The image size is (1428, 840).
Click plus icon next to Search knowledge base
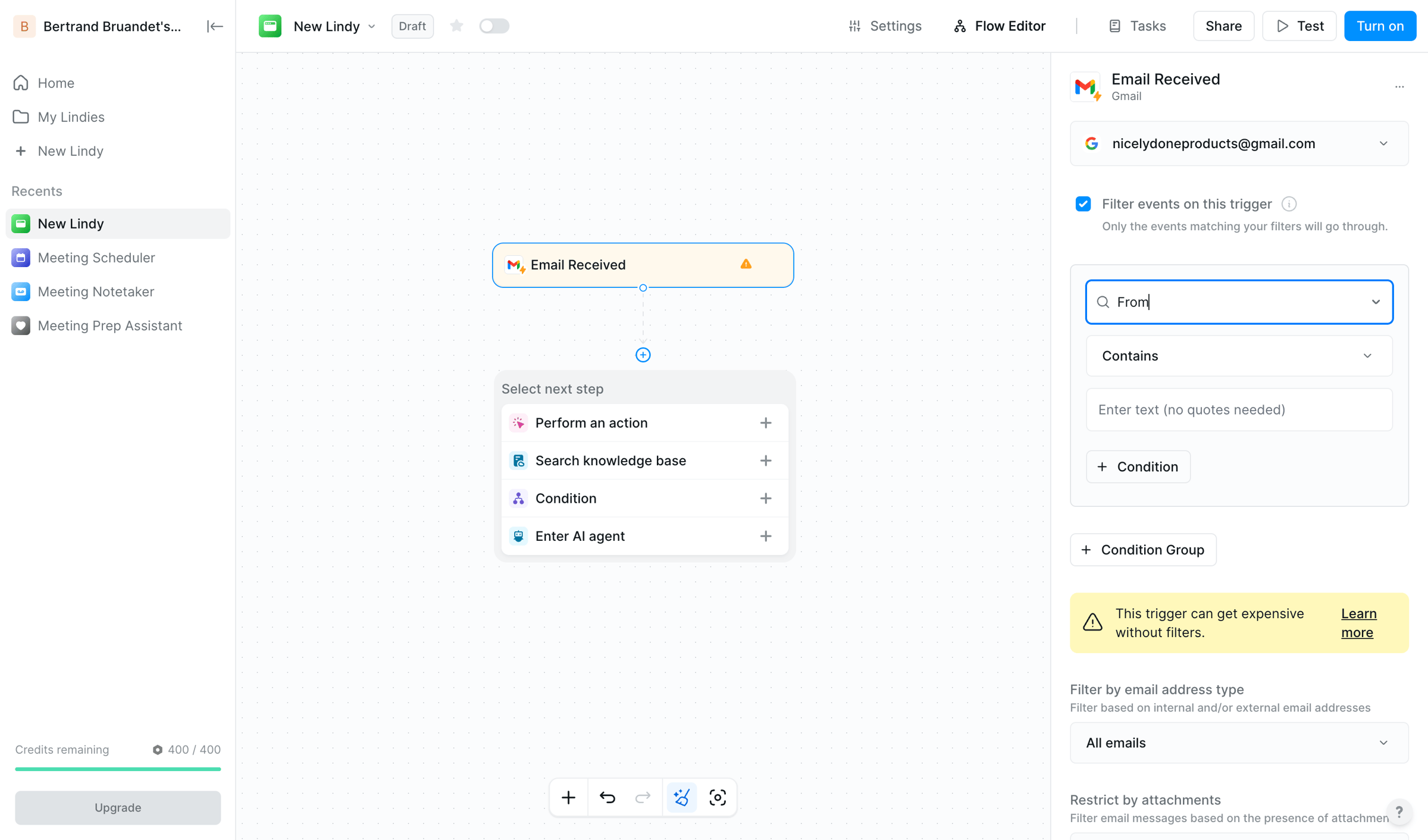click(766, 460)
